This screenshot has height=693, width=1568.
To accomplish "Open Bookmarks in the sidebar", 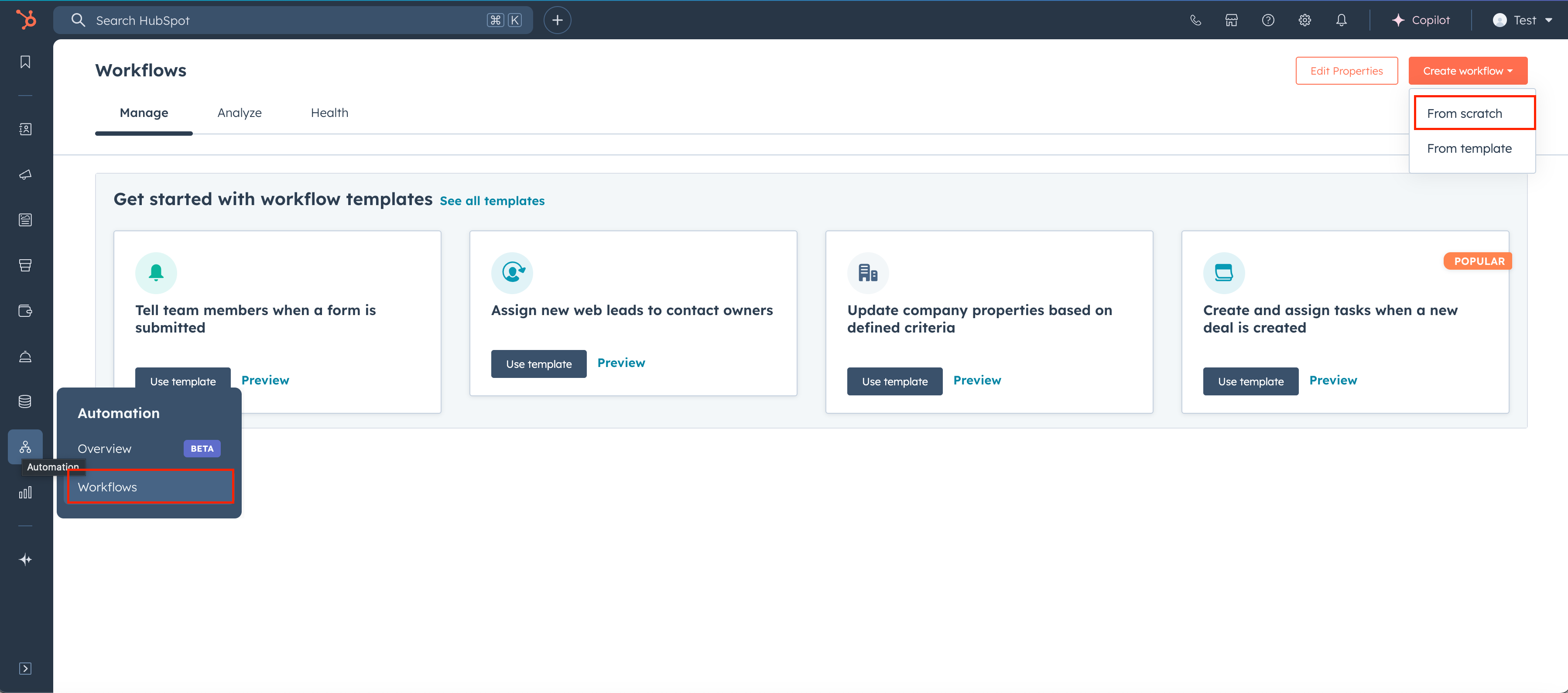I will pos(26,62).
